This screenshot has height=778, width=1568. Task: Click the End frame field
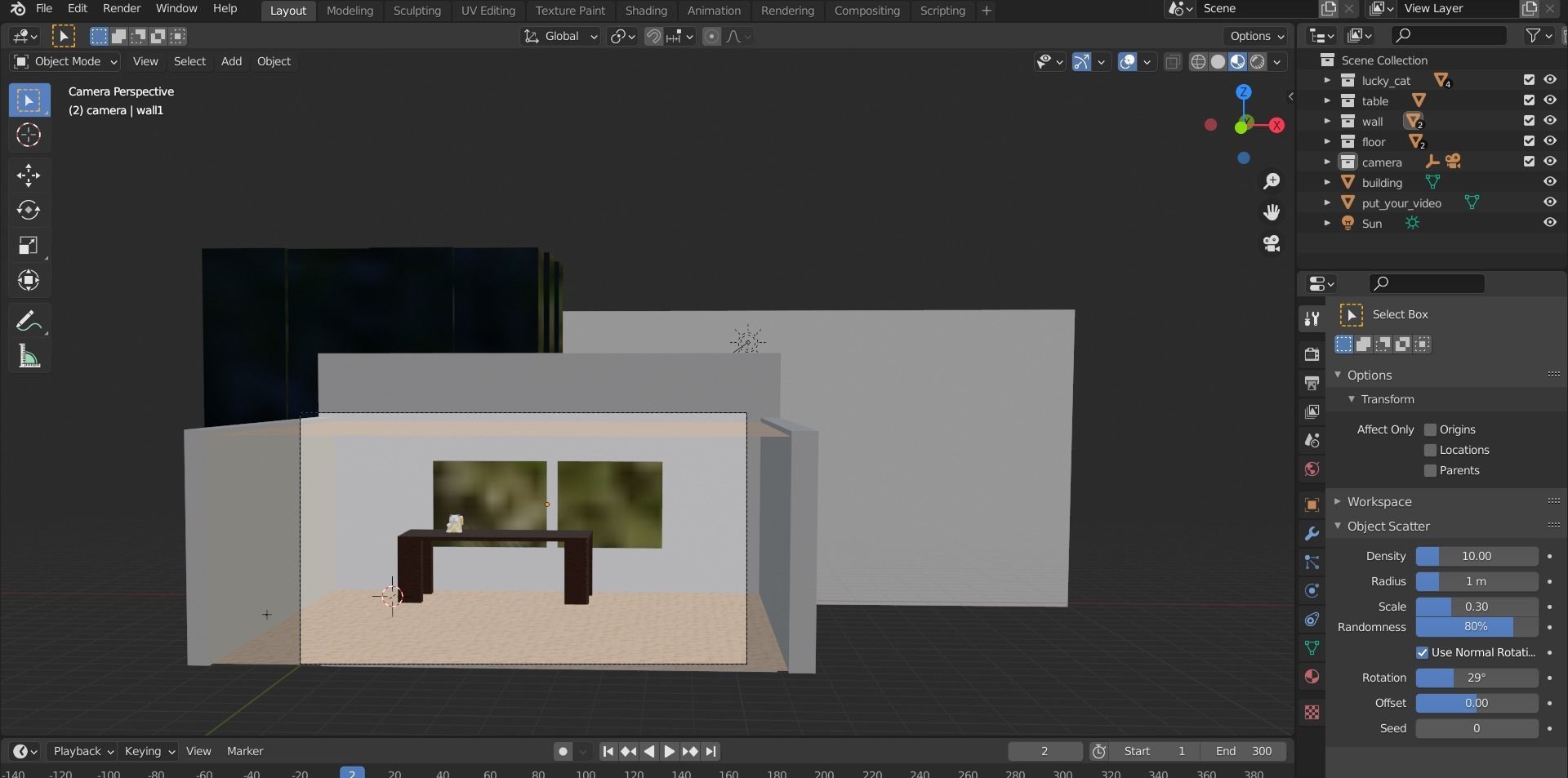pos(1244,751)
